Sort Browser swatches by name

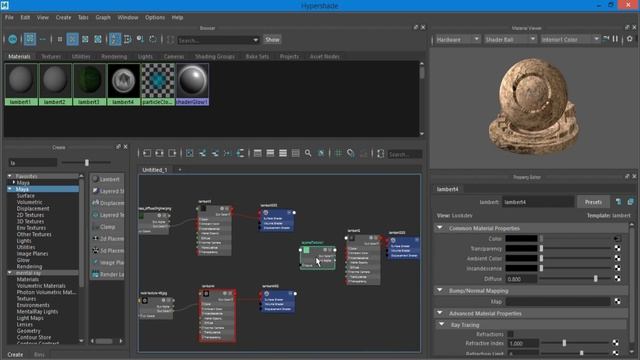click(x=115, y=39)
